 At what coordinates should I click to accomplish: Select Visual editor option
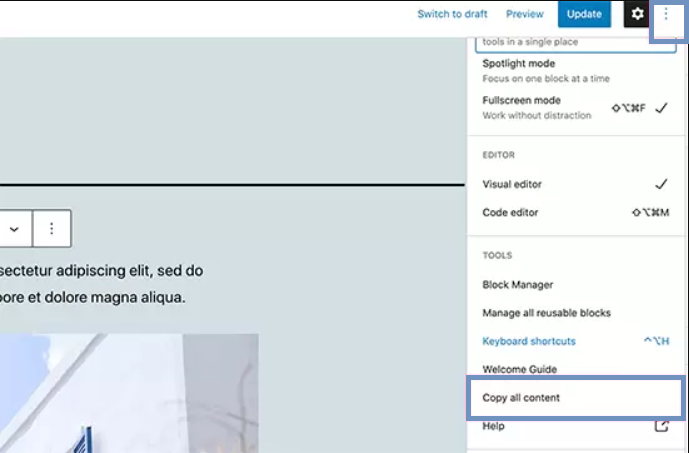tap(511, 185)
